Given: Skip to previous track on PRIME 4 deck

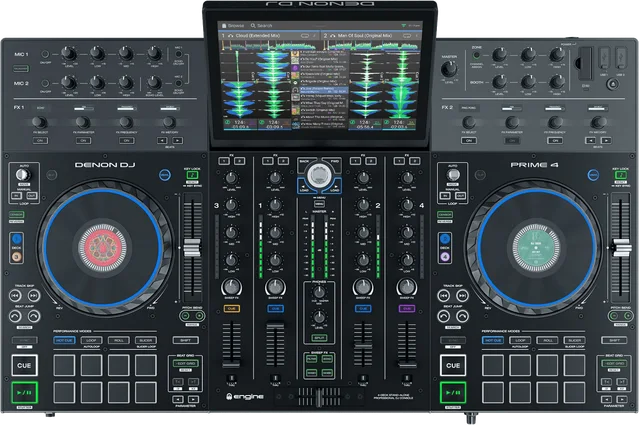Looking at the screenshot, I should point(444,295).
